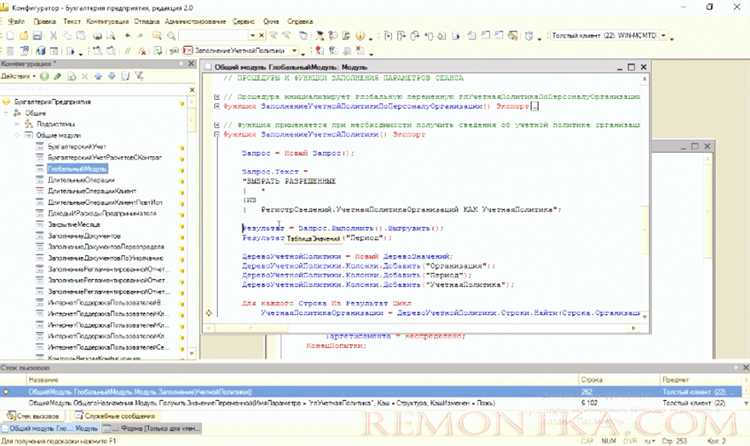Click the Cut scissors icon
Image resolution: width=750 pixels, height=446 pixels.
tap(54, 35)
